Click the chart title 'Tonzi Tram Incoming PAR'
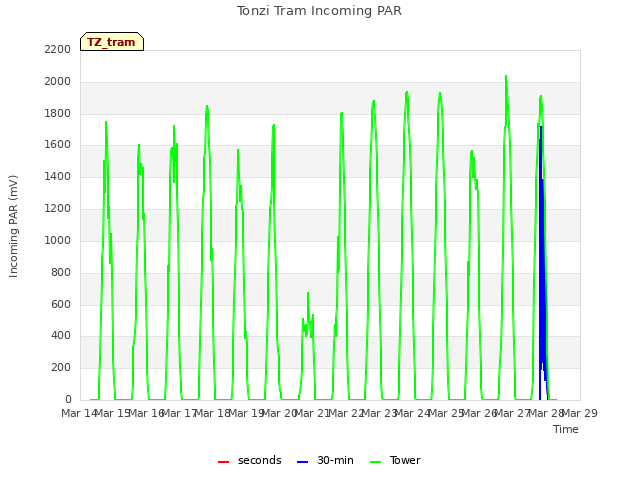Image resolution: width=640 pixels, height=480 pixels. pos(319,11)
